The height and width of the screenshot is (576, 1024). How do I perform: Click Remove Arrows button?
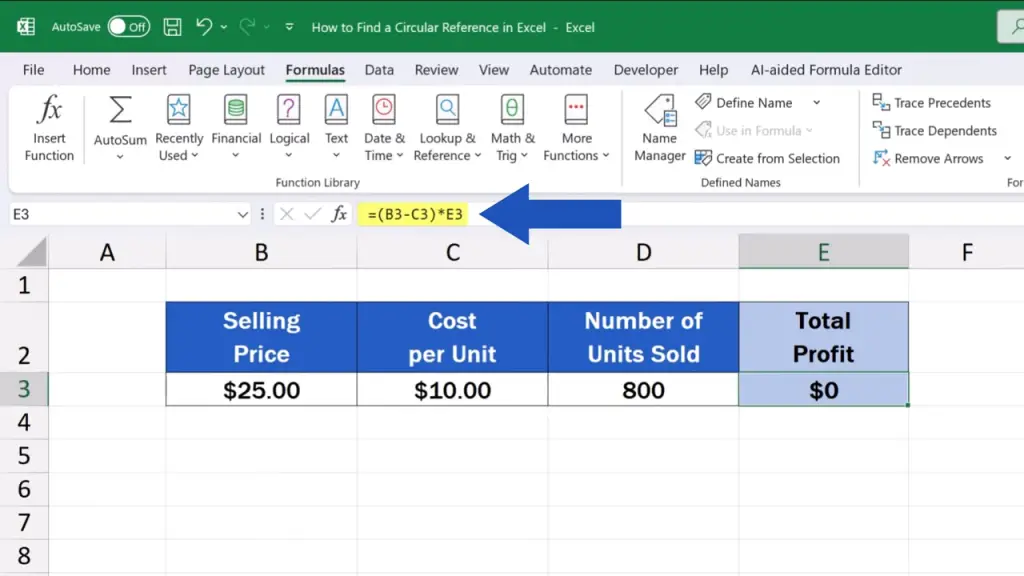click(929, 159)
